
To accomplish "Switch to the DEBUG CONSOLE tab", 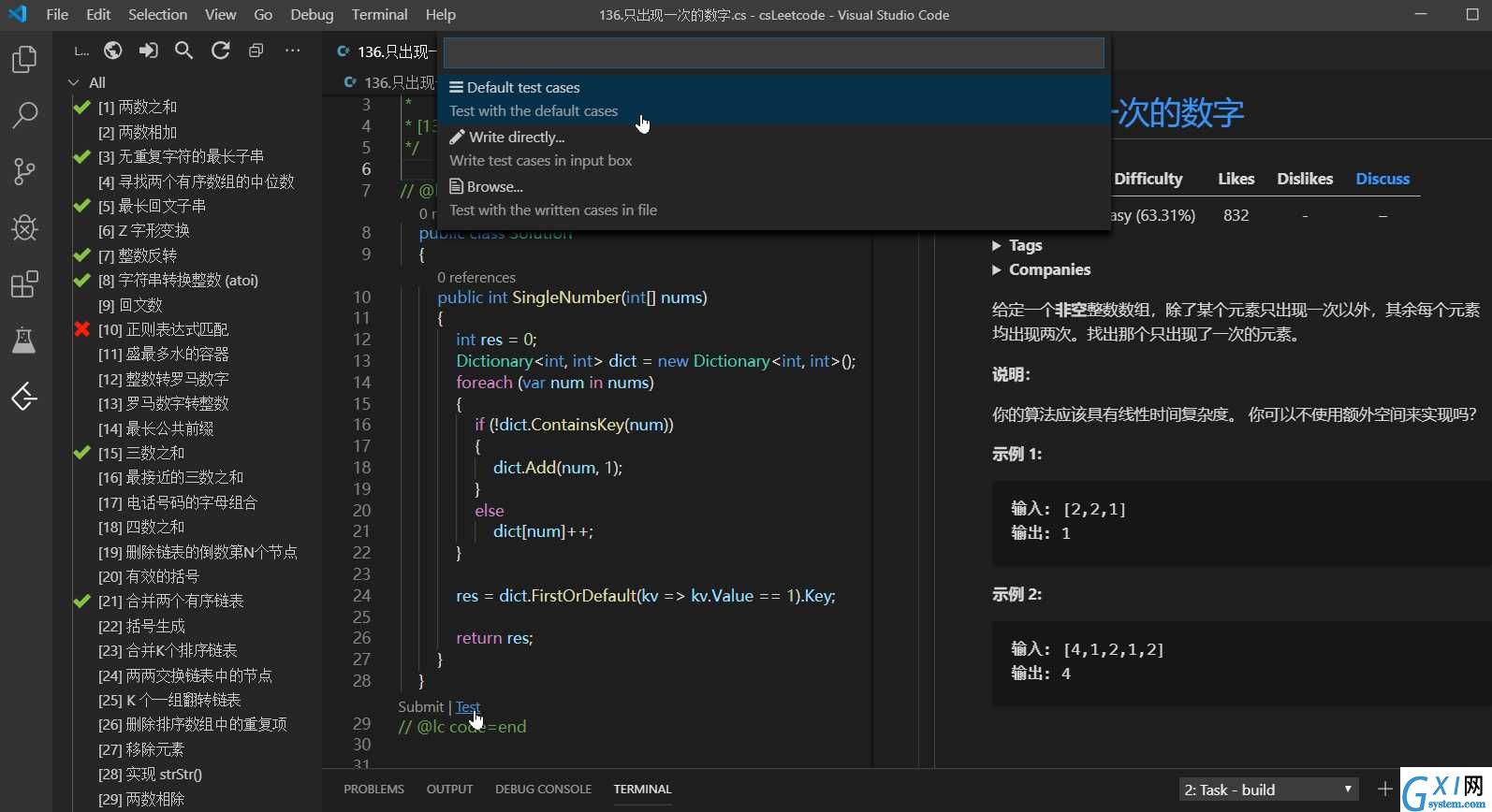I will coord(543,790).
